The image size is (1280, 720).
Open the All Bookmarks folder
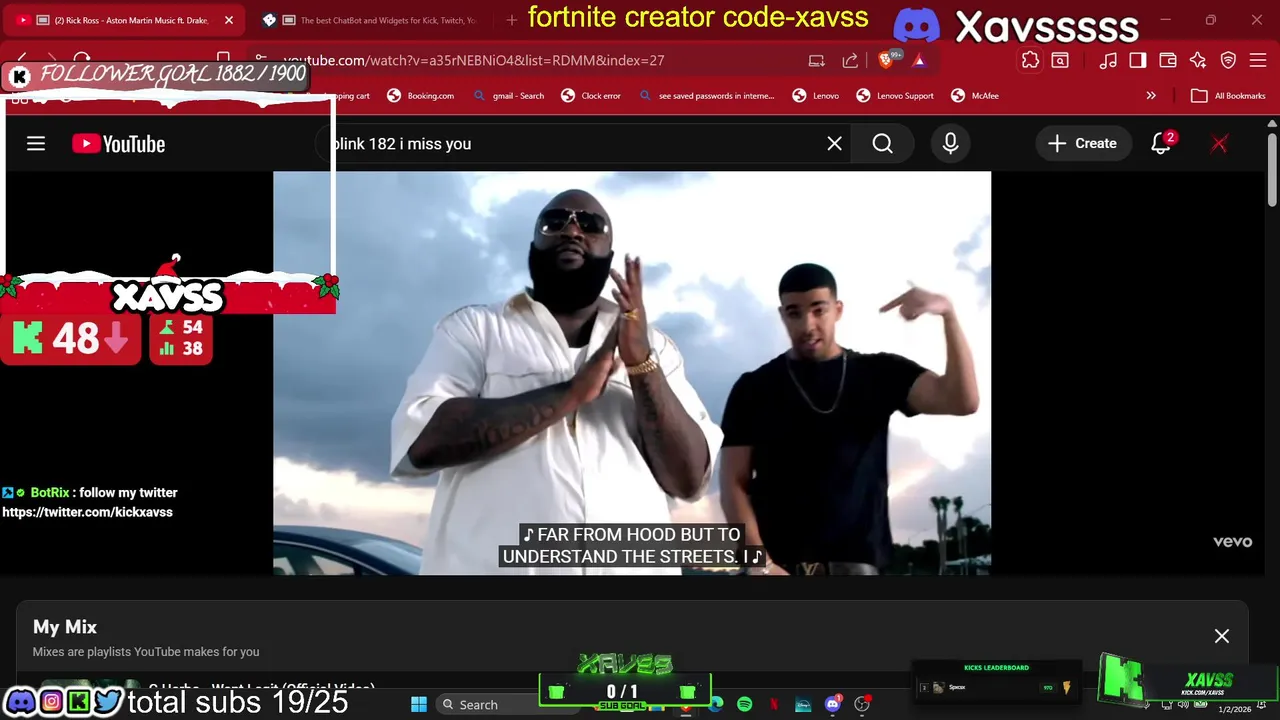[x=1229, y=96]
